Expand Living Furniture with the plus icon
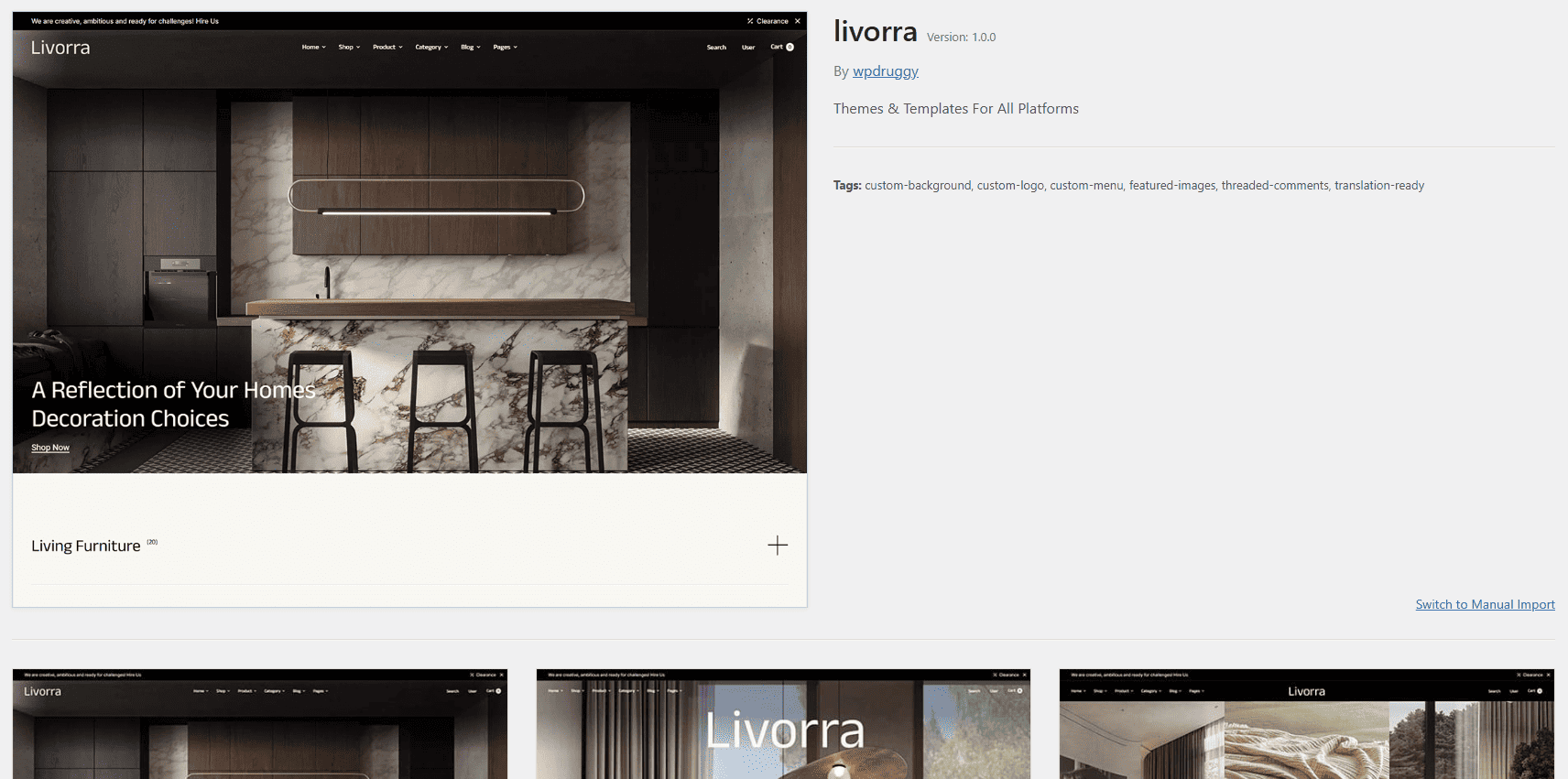The image size is (1568, 779). click(x=778, y=546)
